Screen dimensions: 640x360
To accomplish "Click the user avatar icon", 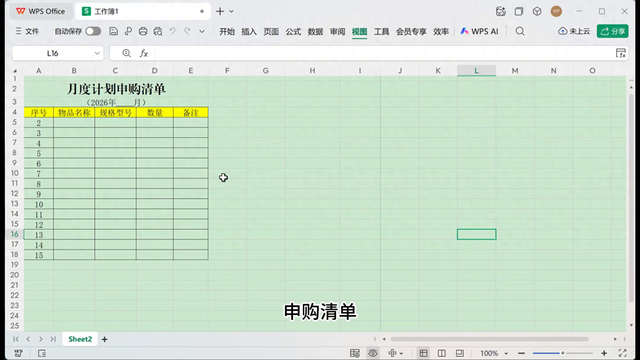I will [556, 11].
